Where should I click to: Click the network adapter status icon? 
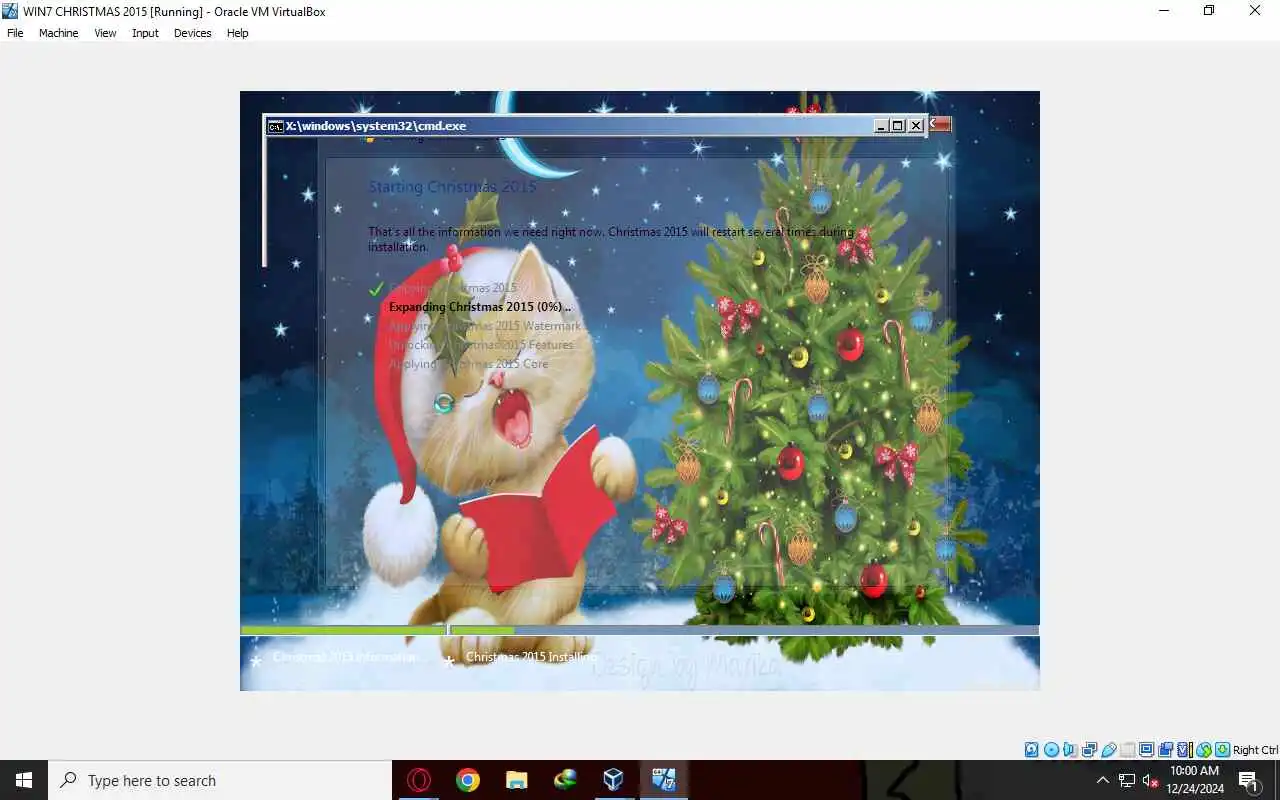click(x=1089, y=750)
